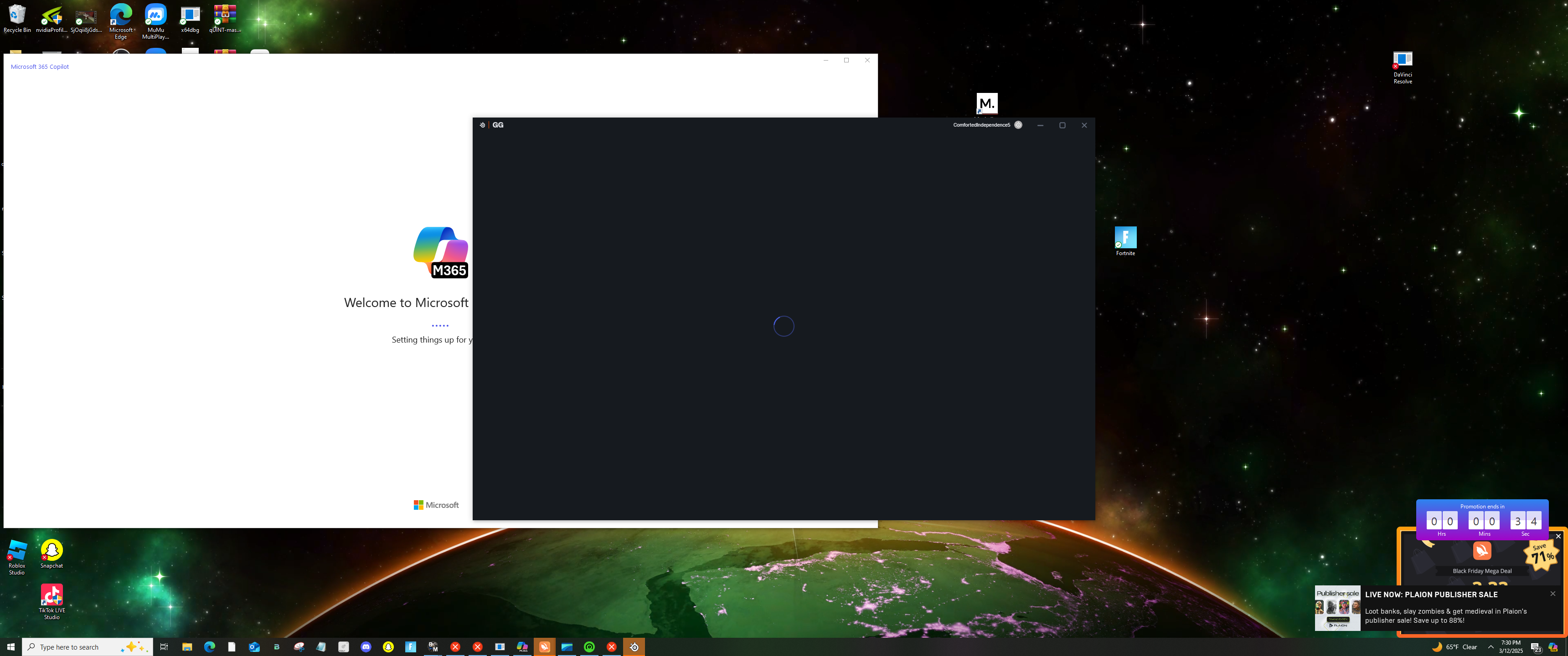Open Discord from the taskbar
The width and height of the screenshot is (1568, 656).
(x=366, y=647)
